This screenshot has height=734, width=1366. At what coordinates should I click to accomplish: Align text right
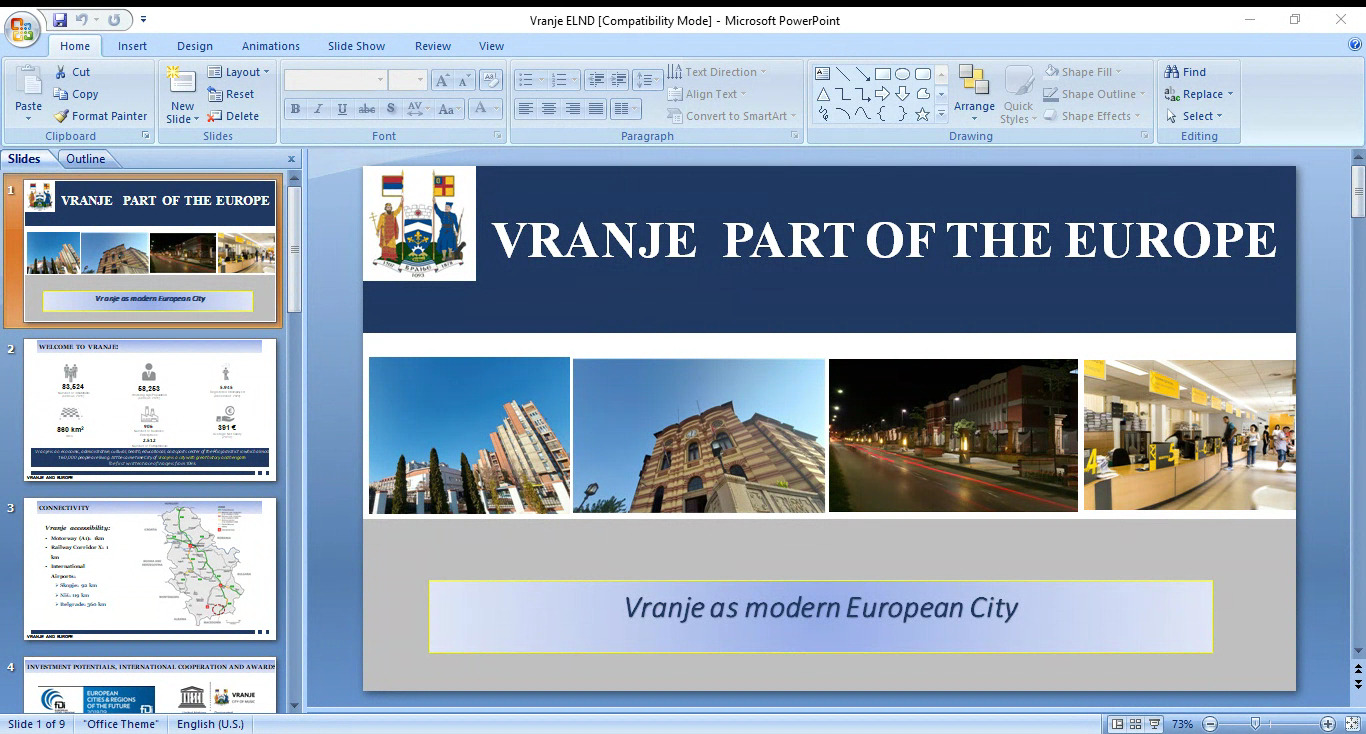[573, 109]
